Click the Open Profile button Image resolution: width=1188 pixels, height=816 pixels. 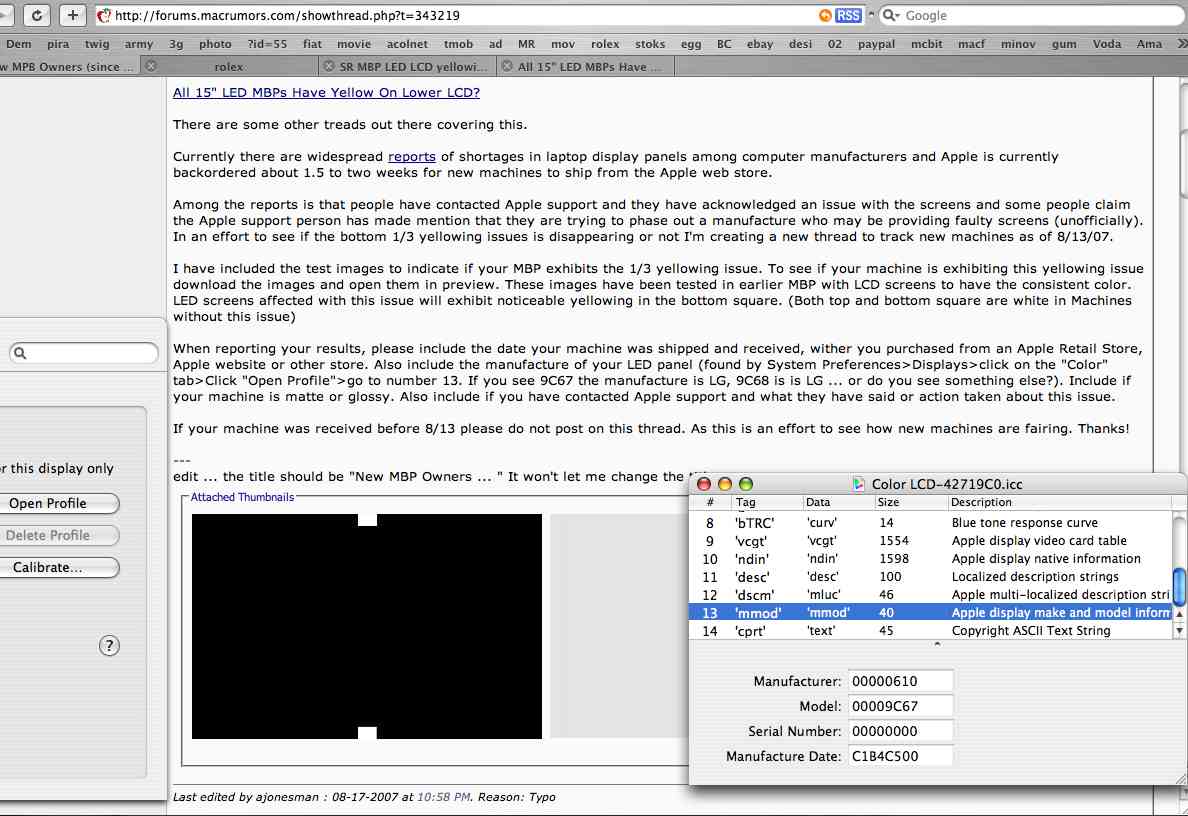coord(59,503)
